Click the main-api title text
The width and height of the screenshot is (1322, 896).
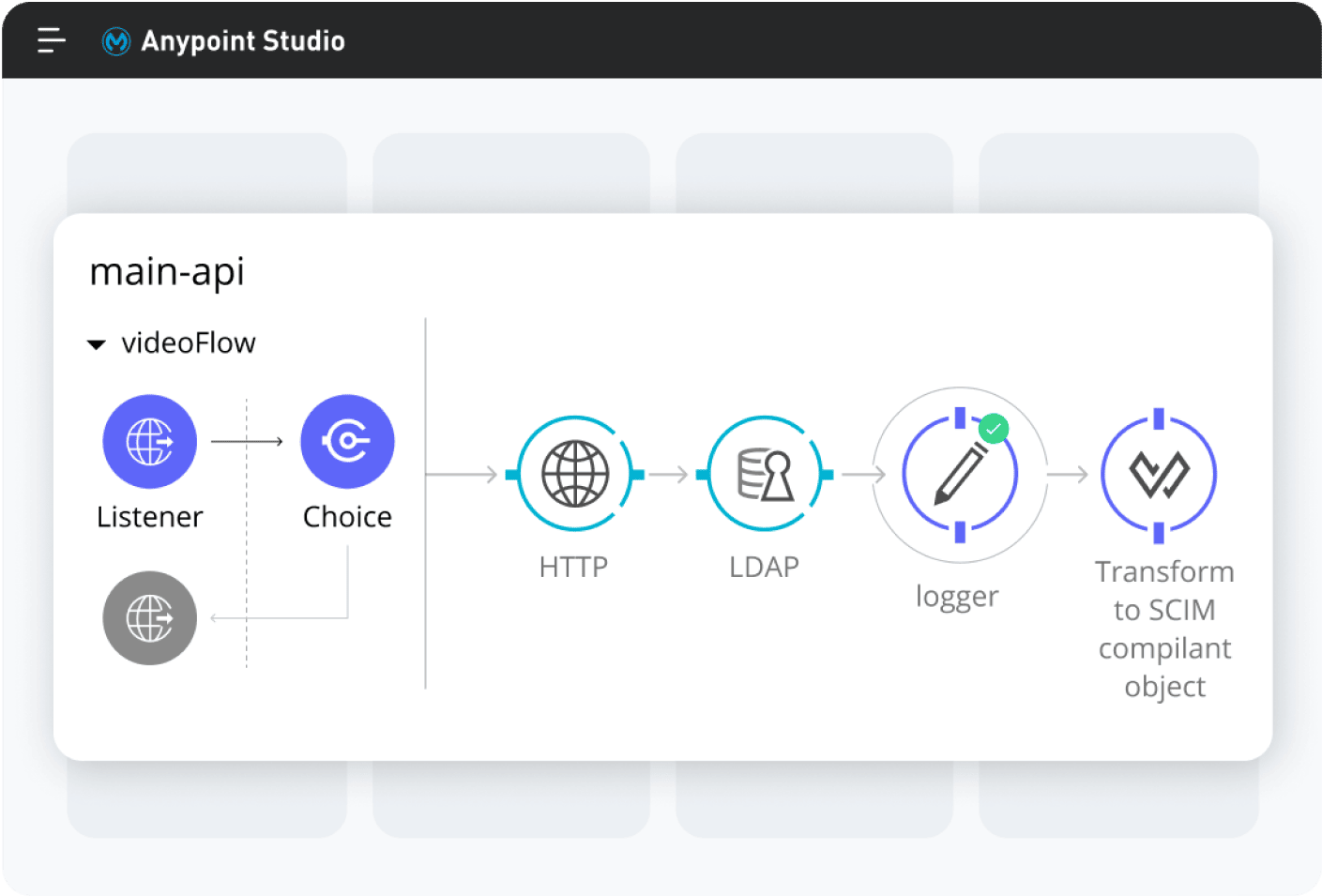(167, 272)
